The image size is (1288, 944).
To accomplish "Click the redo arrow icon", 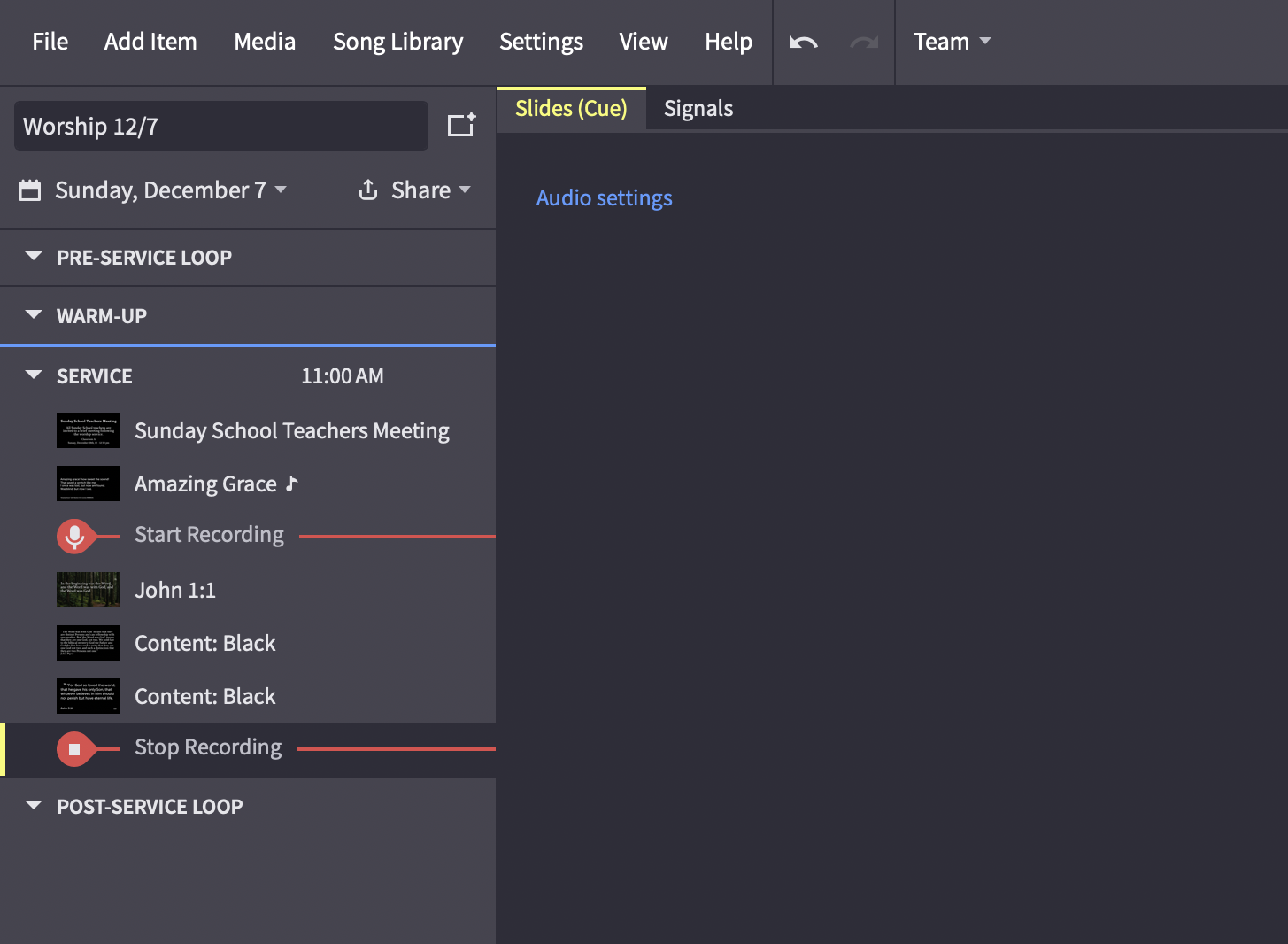I will [864, 43].
